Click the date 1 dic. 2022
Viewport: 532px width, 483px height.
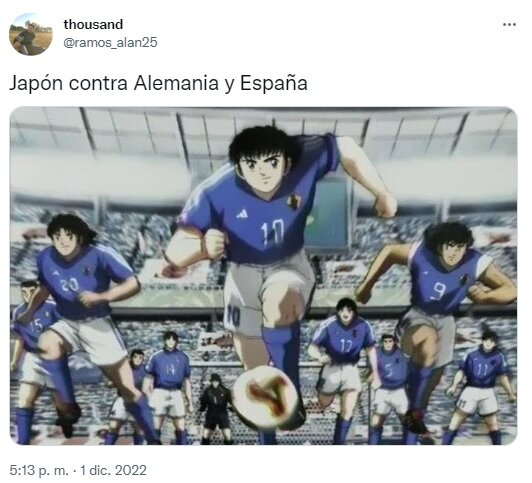coord(113,470)
